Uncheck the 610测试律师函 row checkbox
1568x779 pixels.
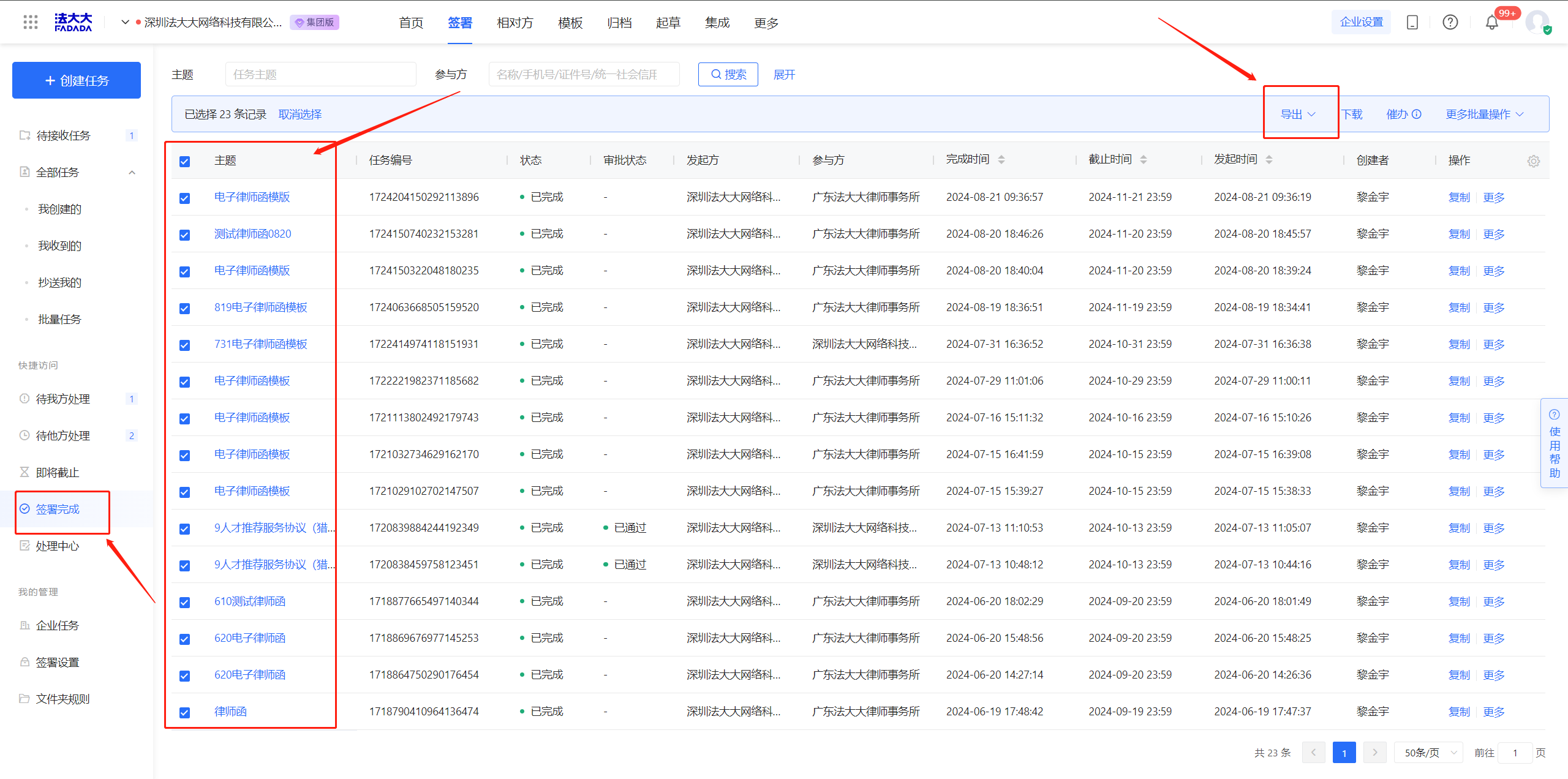184,602
